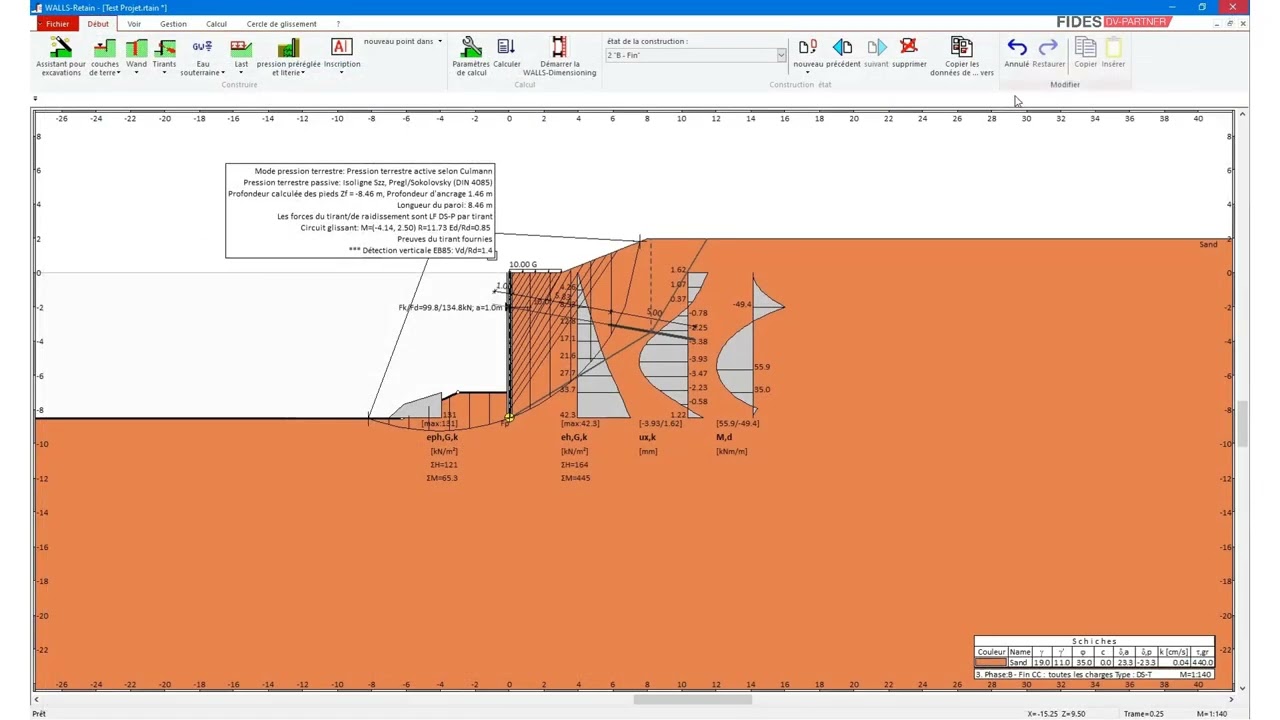Screen dimensions: 1280x720
Task: Click the 3. Phase:B - Fin CC legend line
Action: click(1094, 675)
